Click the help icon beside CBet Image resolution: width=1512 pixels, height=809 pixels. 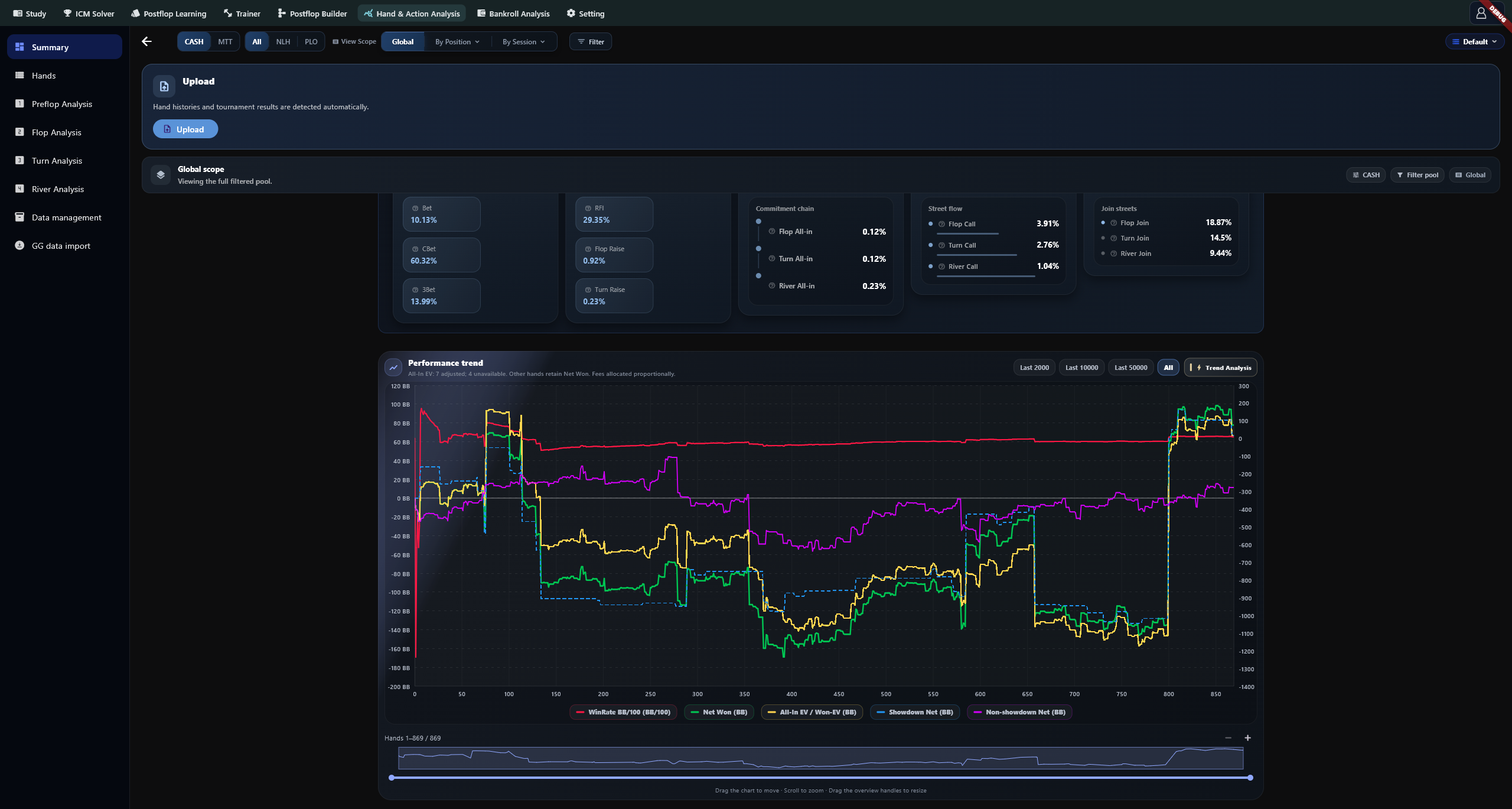coord(415,249)
